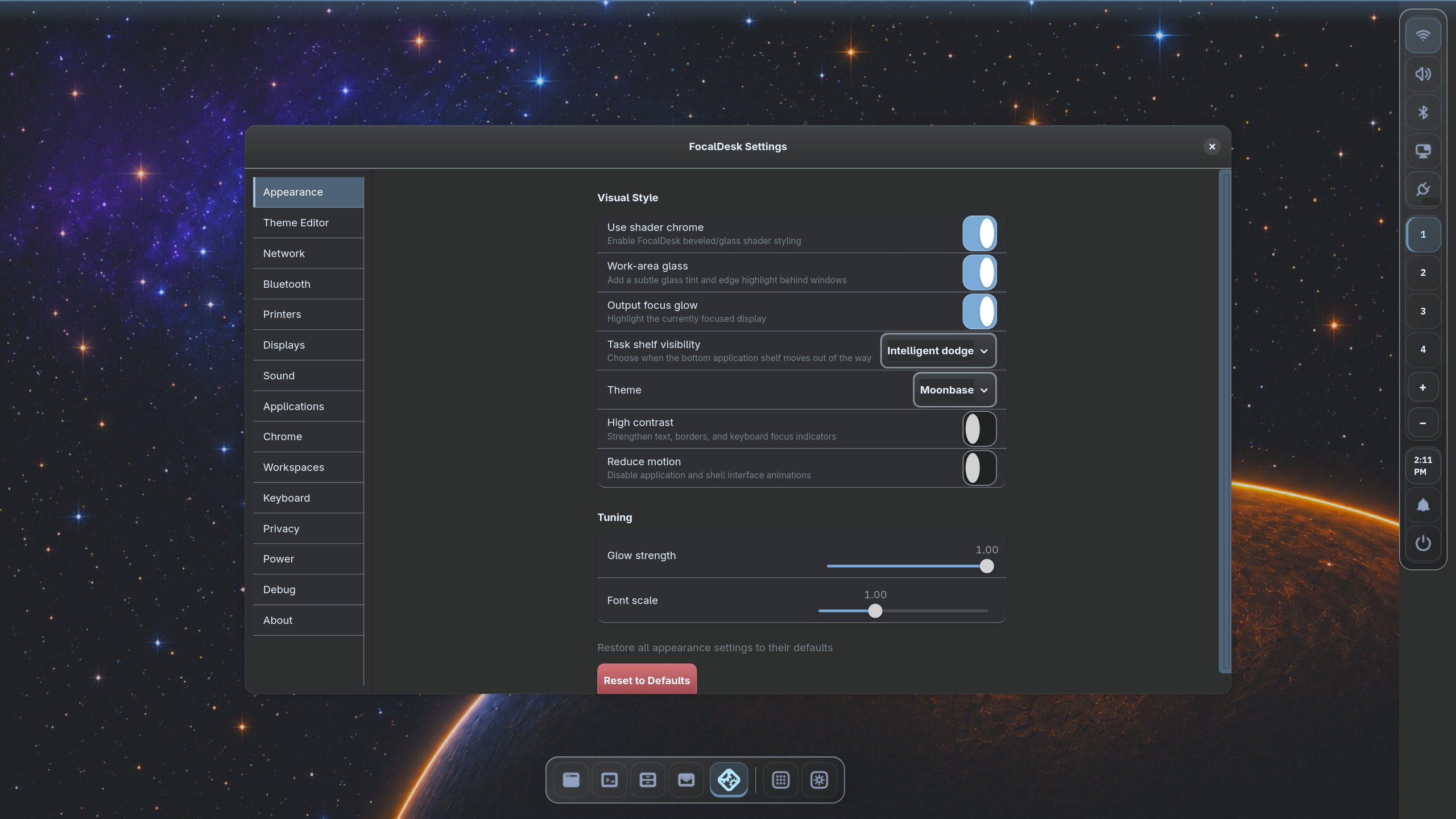This screenshot has height=819, width=1456.
Task: Open the Wi-Fi network panel icon
Action: tap(1423, 36)
